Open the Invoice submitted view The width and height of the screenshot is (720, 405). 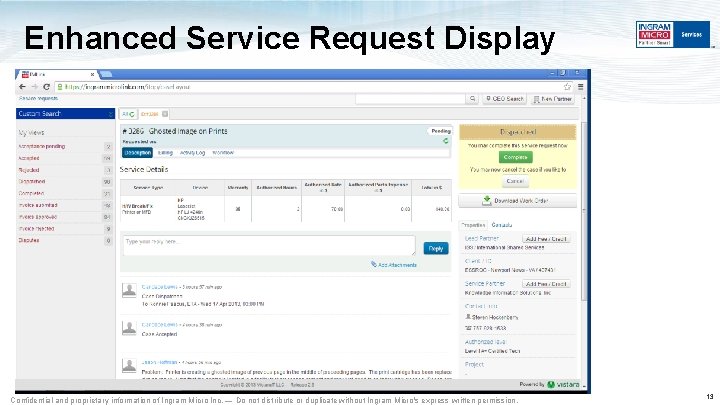pos(38,205)
